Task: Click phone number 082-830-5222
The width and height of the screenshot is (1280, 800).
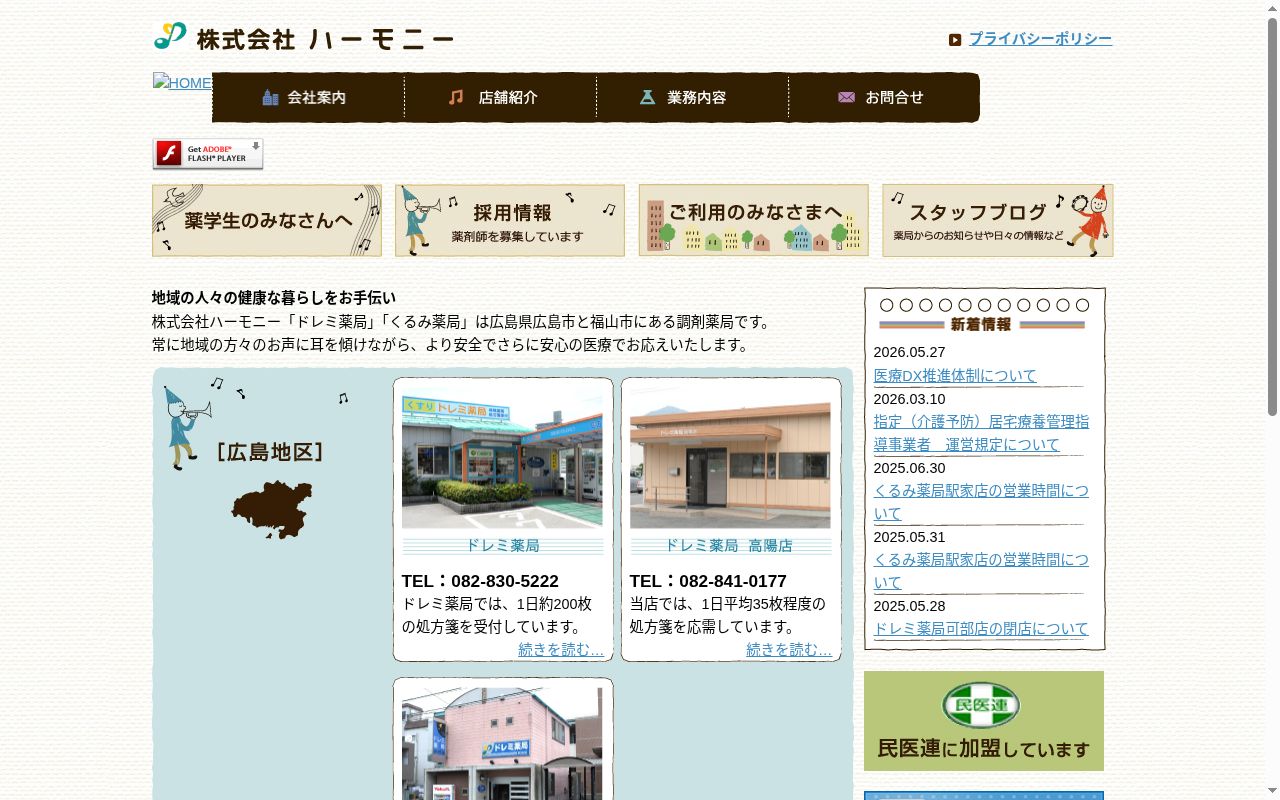Action: pos(505,581)
